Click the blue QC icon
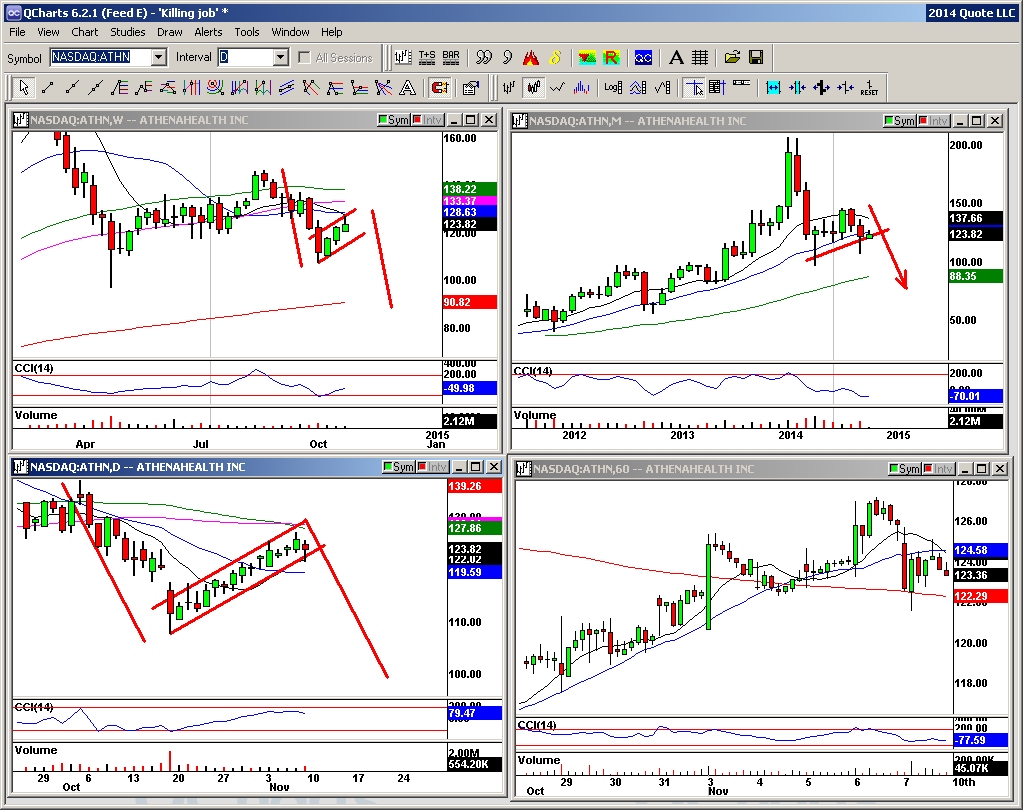This screenshot has height=810, width=1023. click(x=643, y=57)
